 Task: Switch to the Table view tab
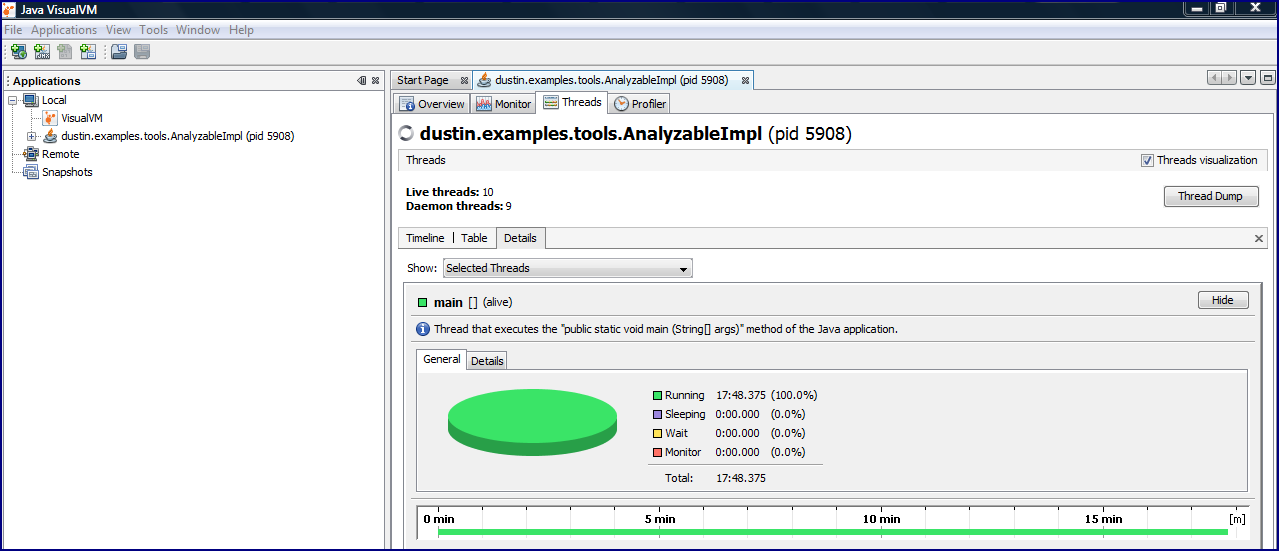tap(474, 238)
